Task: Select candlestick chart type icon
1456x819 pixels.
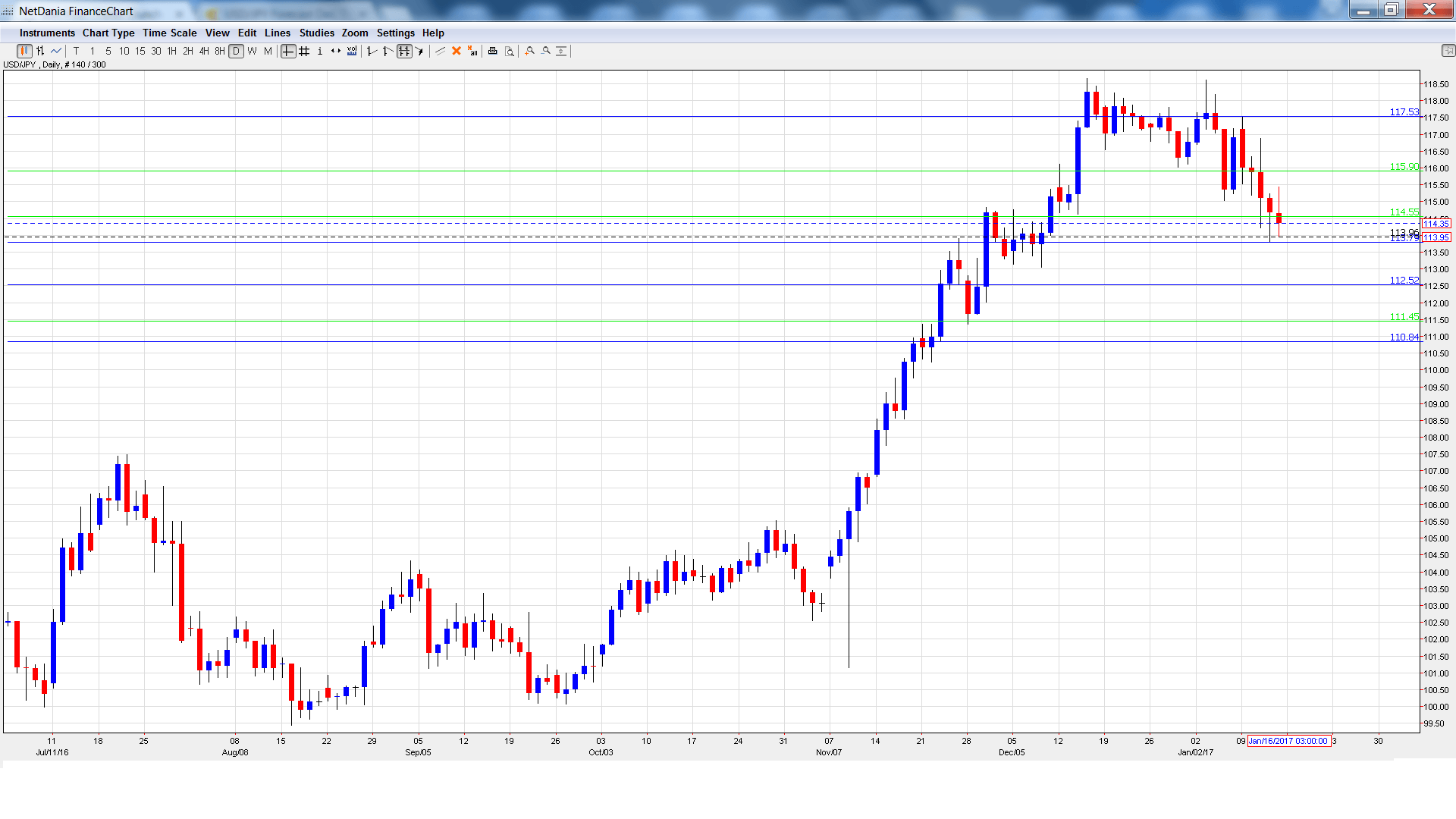Action: [x=24, y=51]
